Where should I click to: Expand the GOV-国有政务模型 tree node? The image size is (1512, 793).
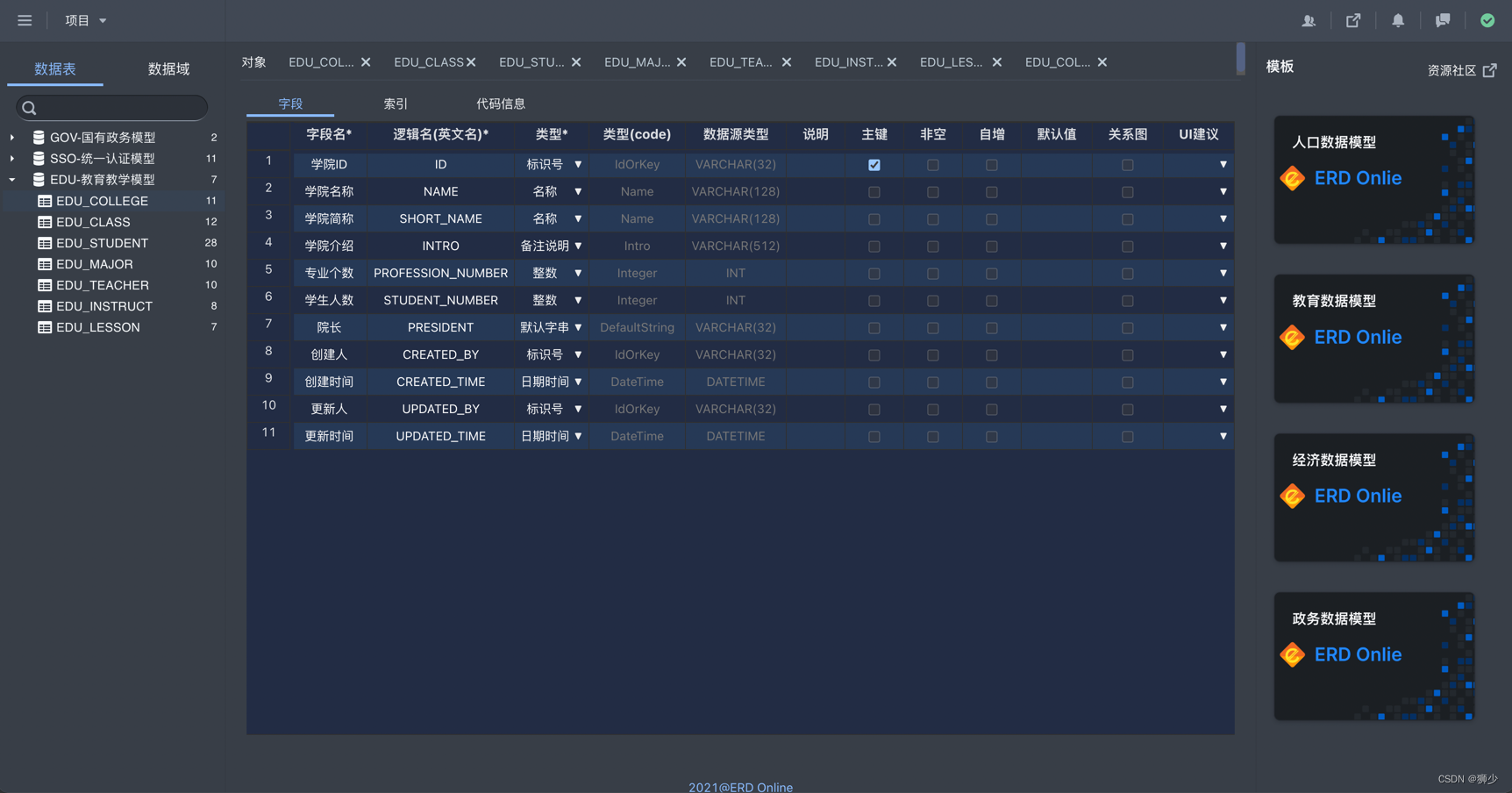point(12,137)
